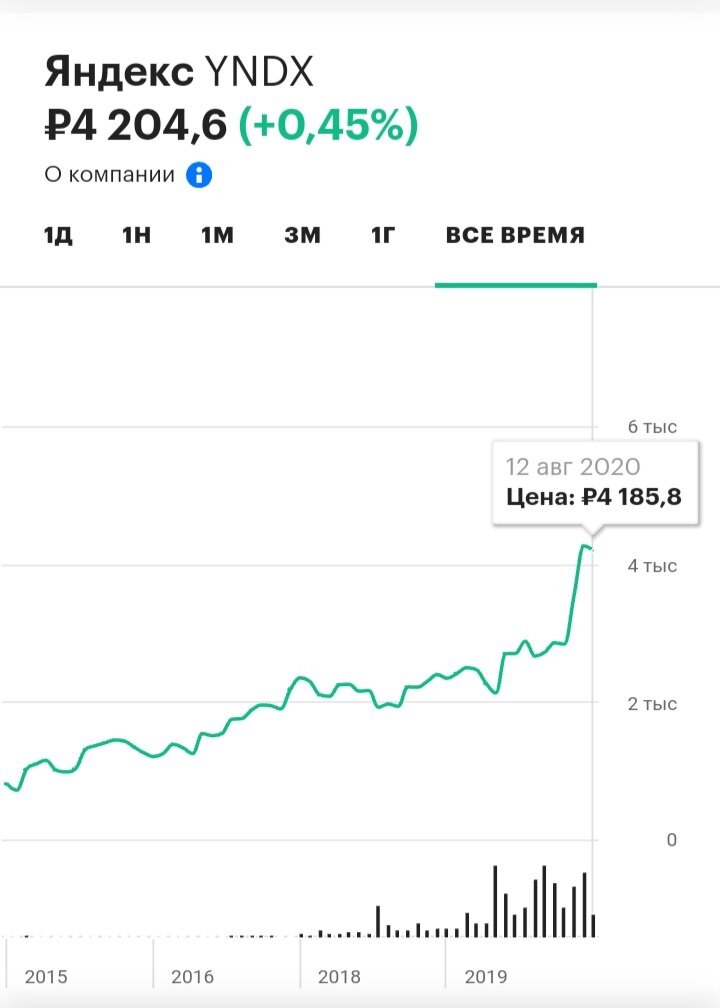Screen dimensions: 720x1008
Task: Open the О компании link
Action: [x=109, y=174]
